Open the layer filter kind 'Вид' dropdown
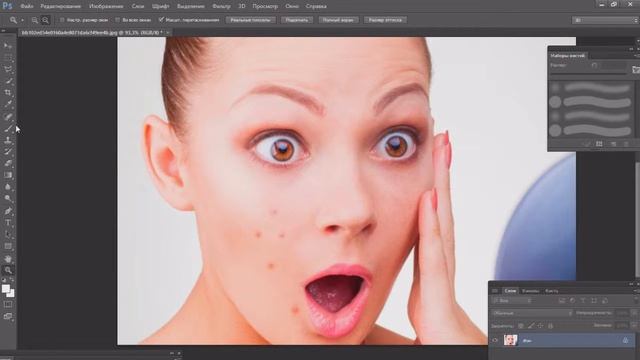The width and height of the screenshot is (640, 360). coord(513,301)
